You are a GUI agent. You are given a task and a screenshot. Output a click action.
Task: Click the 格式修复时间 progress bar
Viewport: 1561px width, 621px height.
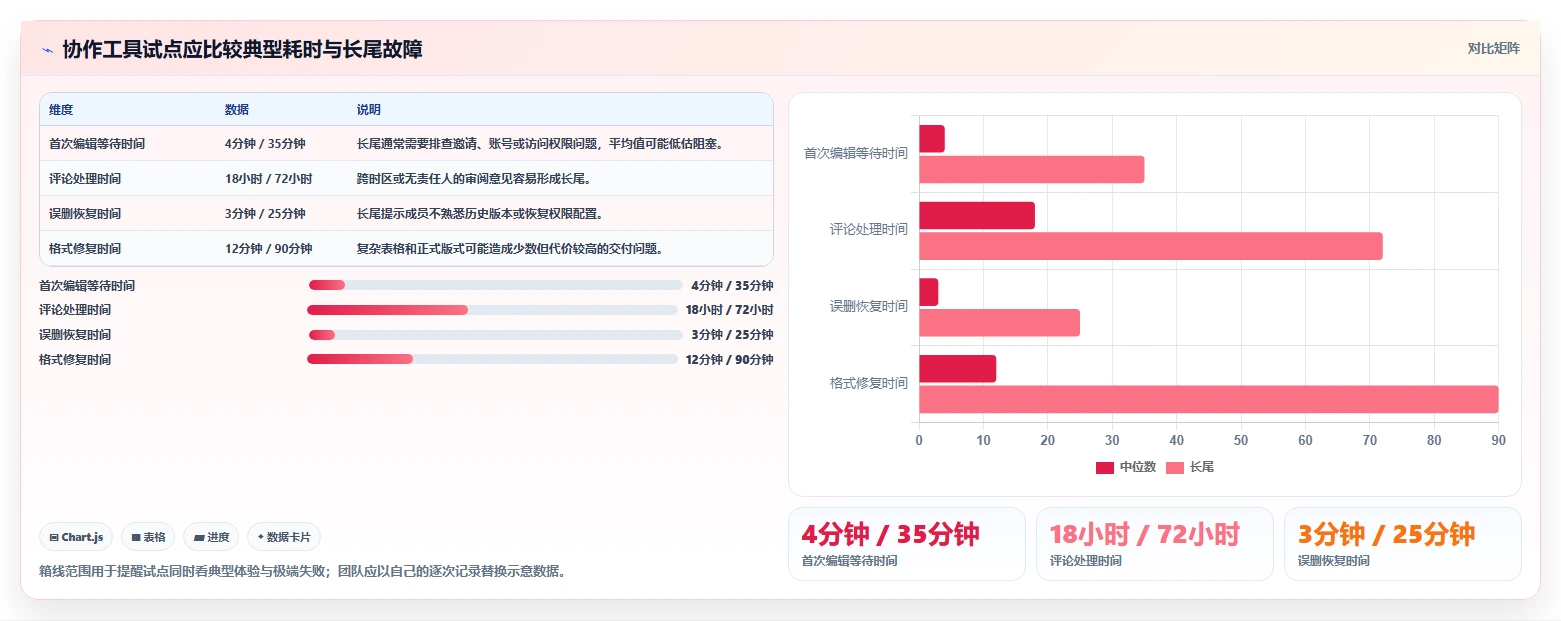pos(492,359)
